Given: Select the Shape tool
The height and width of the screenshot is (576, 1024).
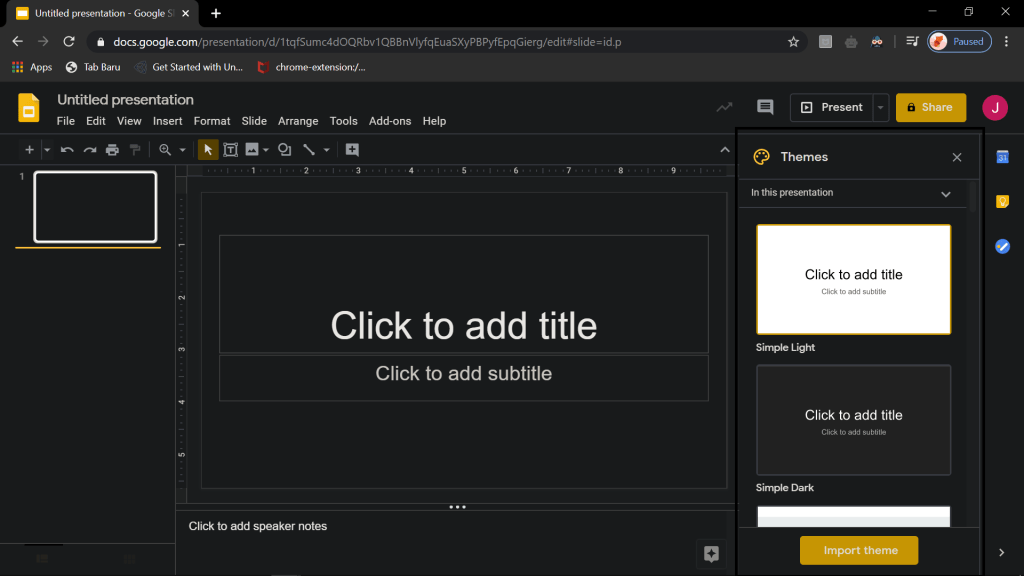Looking at the screenshot, I should [284, 150].
